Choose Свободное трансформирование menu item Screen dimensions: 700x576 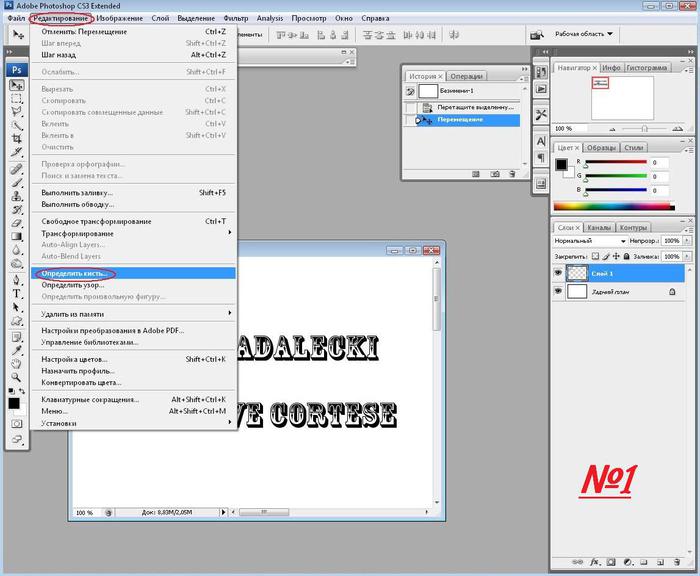pyautogui.click(x=134, y=221)
